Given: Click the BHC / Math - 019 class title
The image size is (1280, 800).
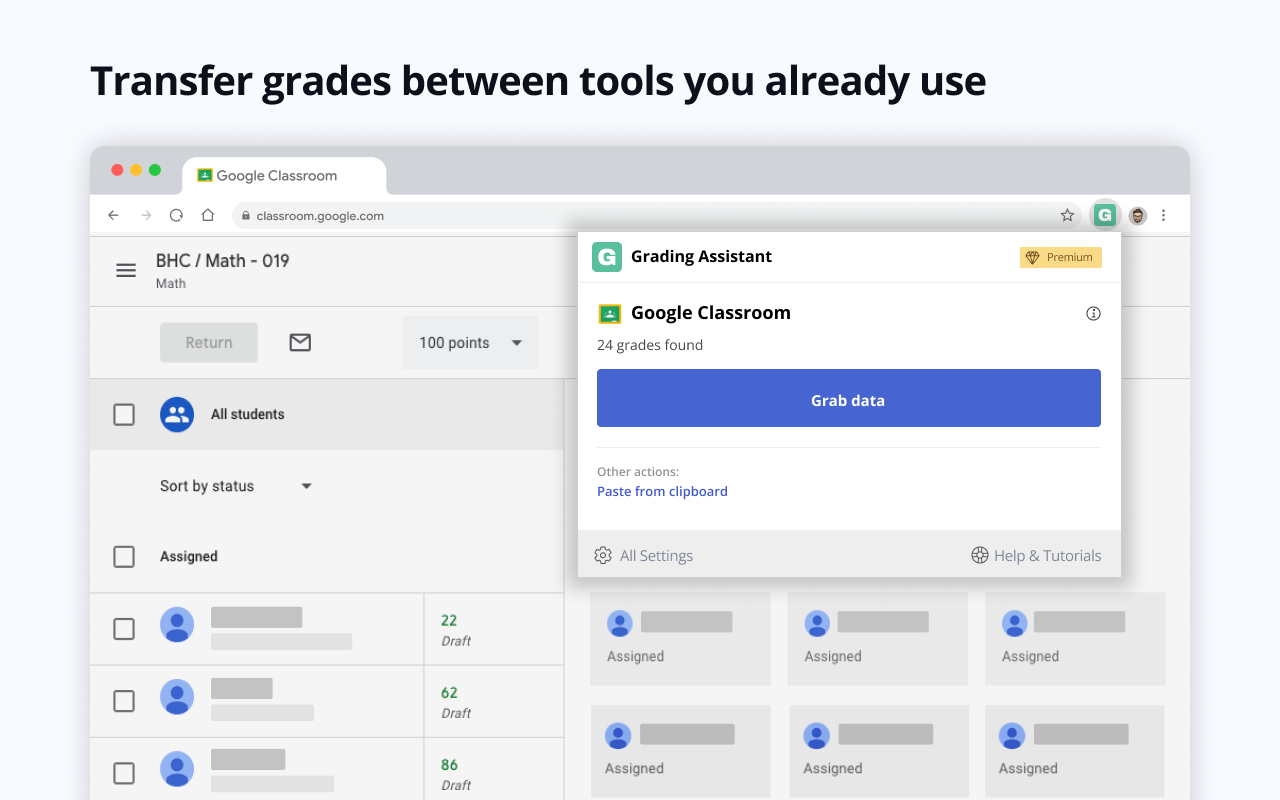Looking at the screenshot, I should pyautogui.click(x=223, y=261).
